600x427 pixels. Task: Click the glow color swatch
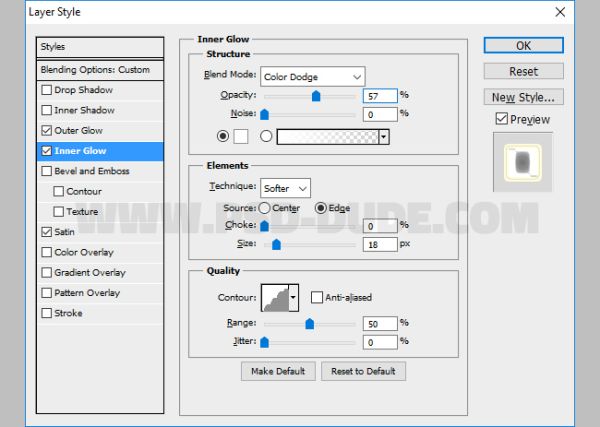click(241, 136)
